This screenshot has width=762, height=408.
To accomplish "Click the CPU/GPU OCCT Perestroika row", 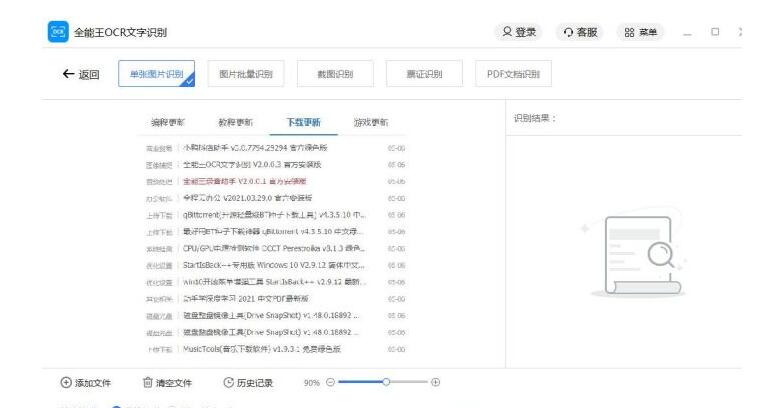I will 275,249.
